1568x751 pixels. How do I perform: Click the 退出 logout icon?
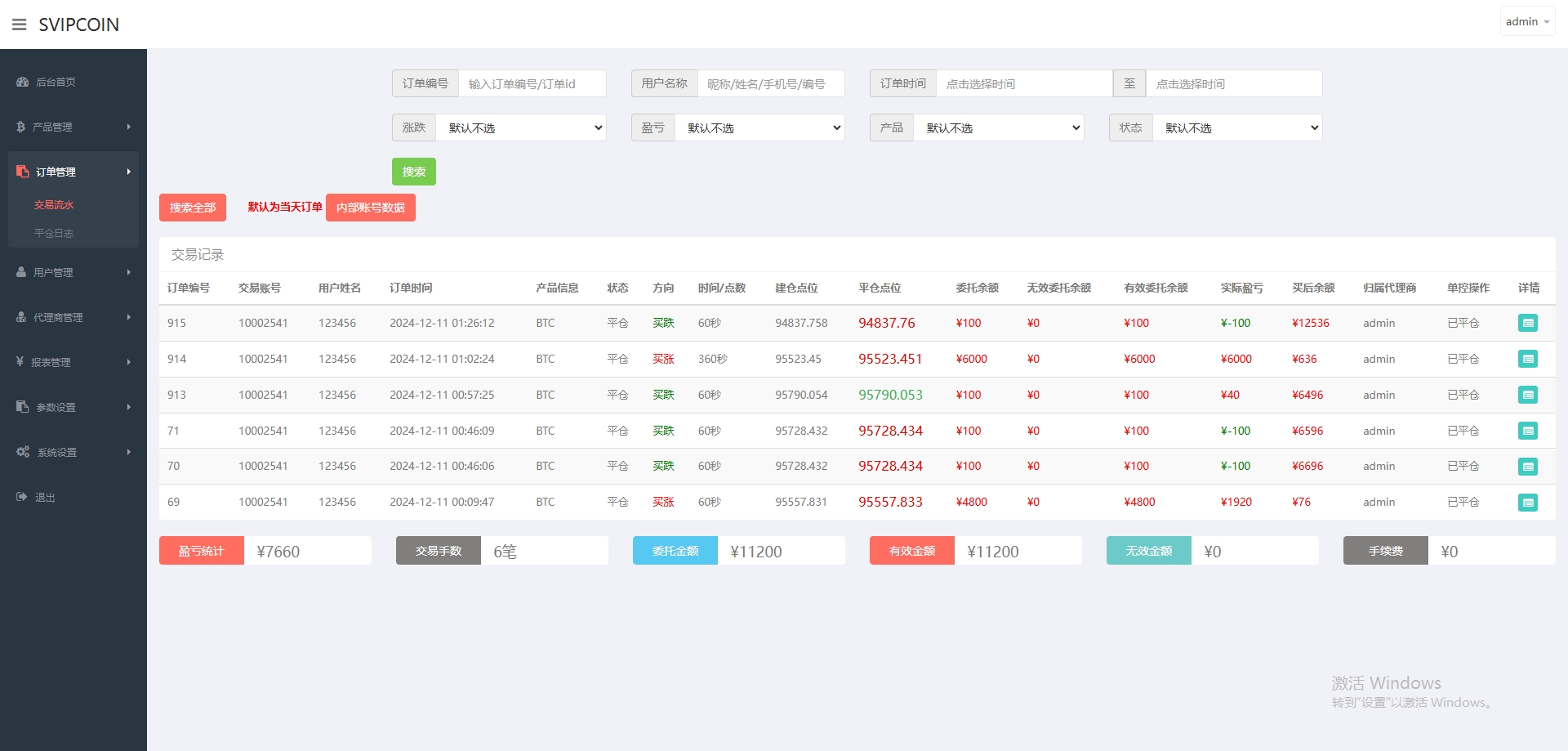pyautogui.click(x=22, y=497)
